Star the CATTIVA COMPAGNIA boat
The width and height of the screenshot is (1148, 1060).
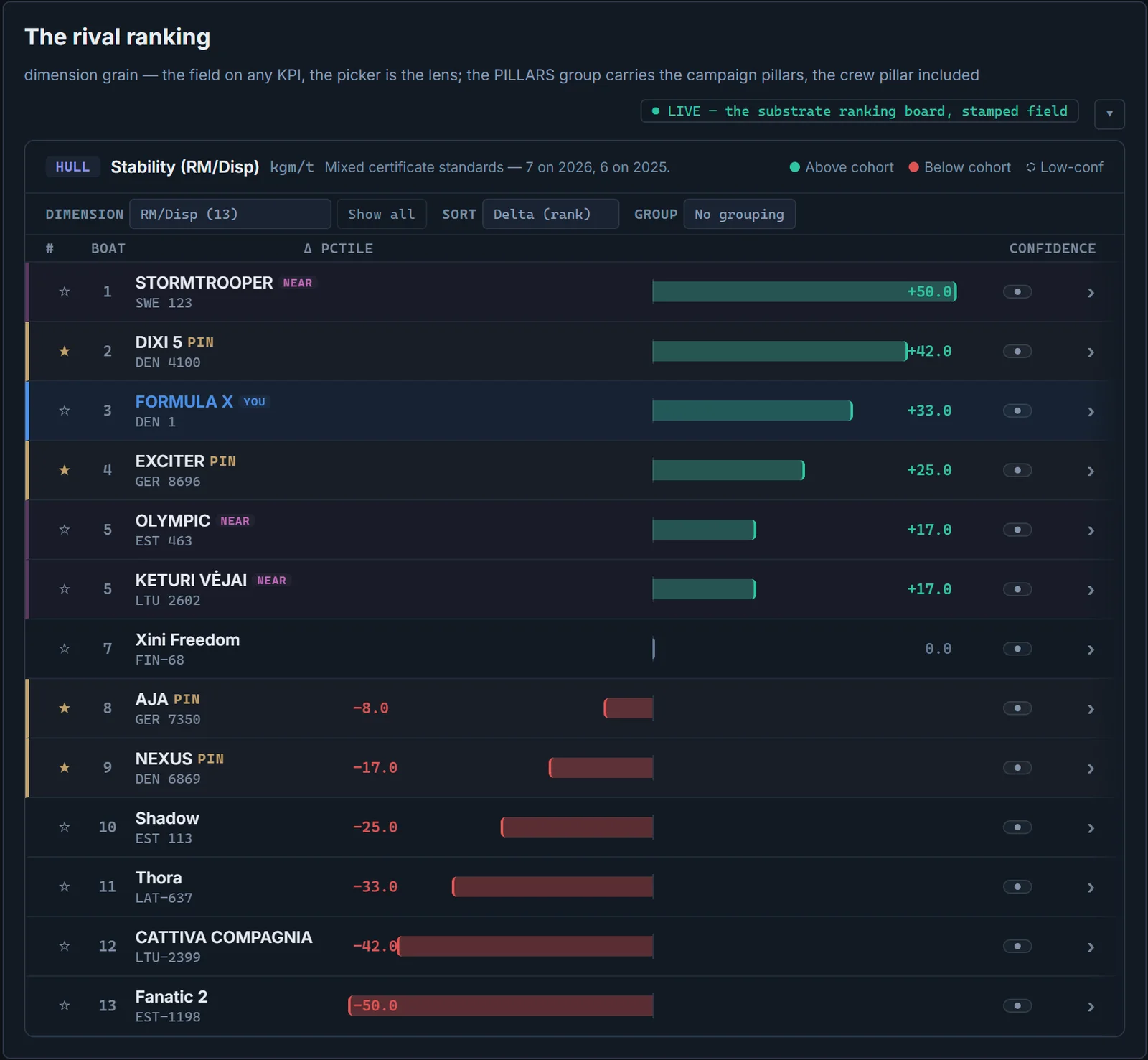click(65, 947)
